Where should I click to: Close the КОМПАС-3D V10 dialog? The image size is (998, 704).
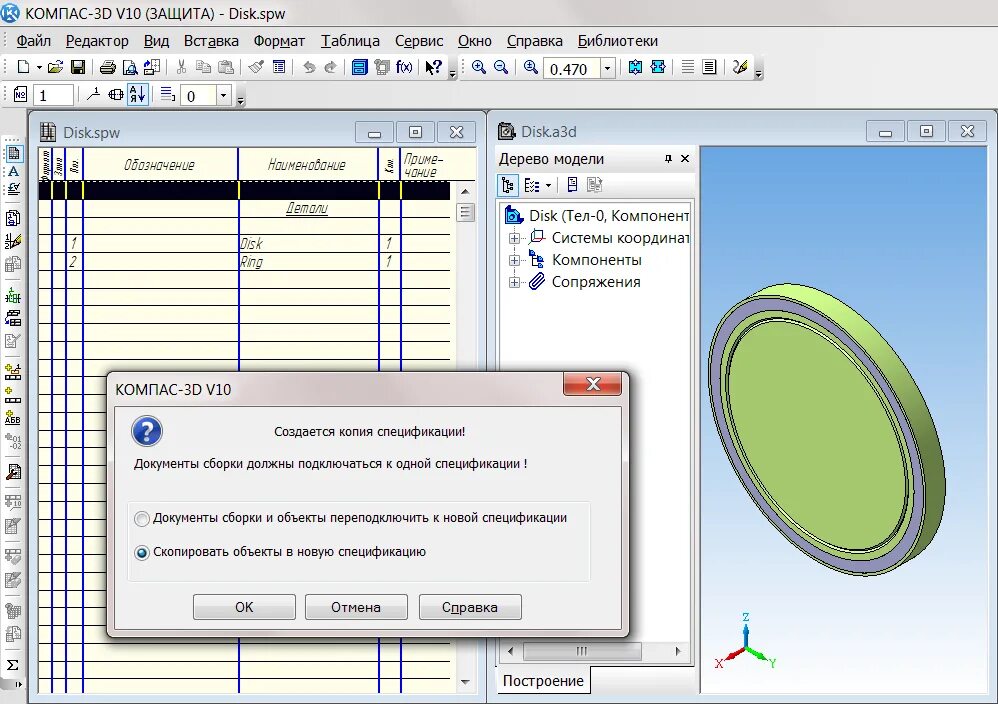[x=593, y=384]
